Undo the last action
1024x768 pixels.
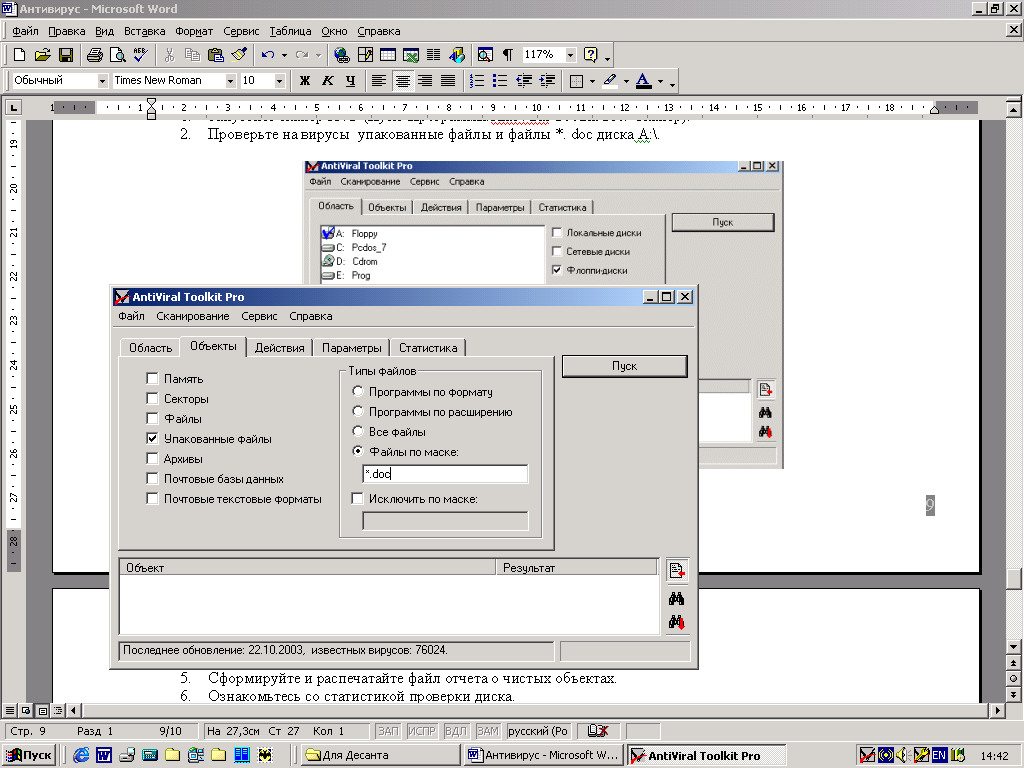tap(267, 55)
